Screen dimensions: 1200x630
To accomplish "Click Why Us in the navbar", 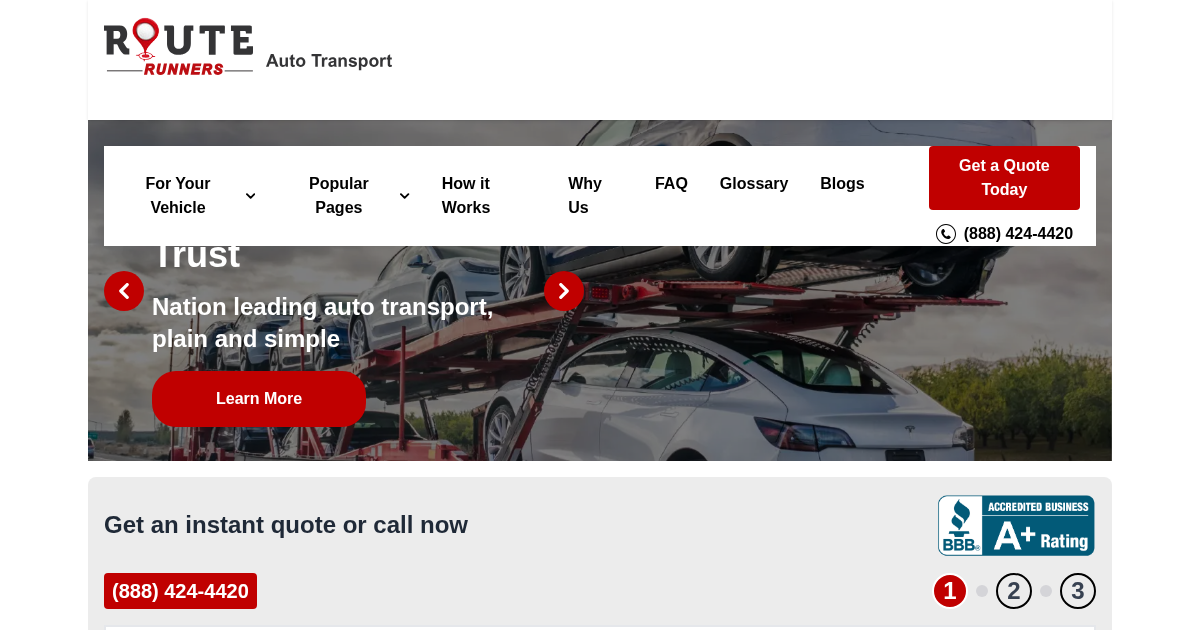I will (x=584, y=196).
